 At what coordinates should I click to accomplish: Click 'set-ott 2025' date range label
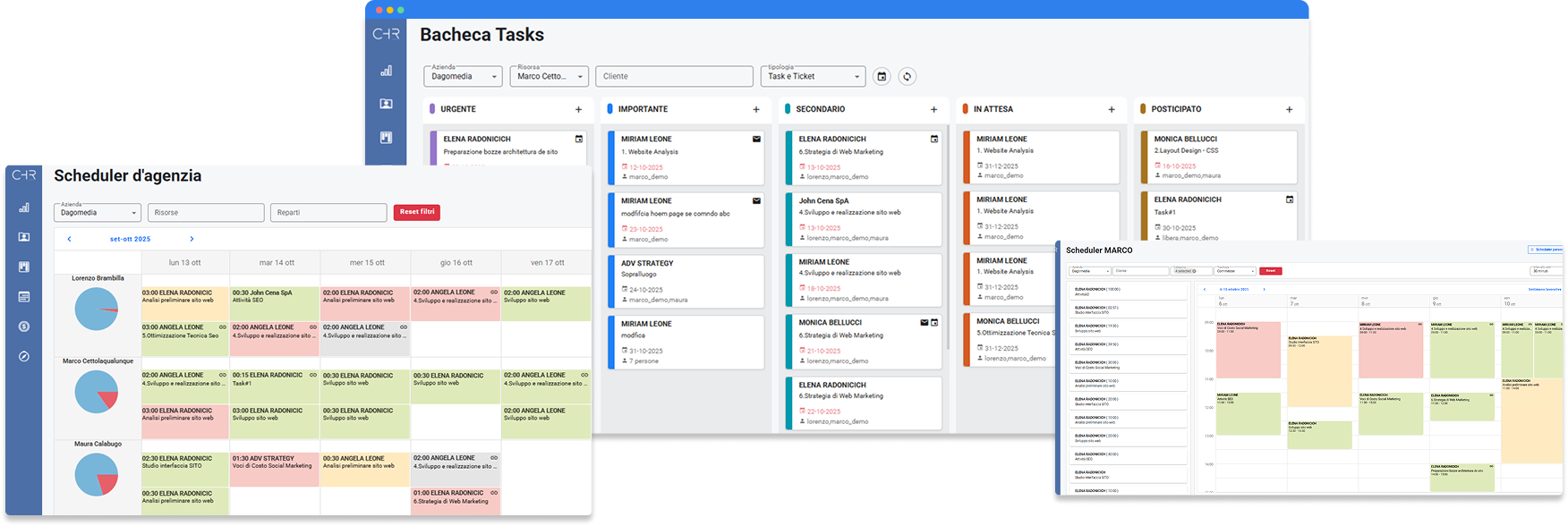point(130,239)
